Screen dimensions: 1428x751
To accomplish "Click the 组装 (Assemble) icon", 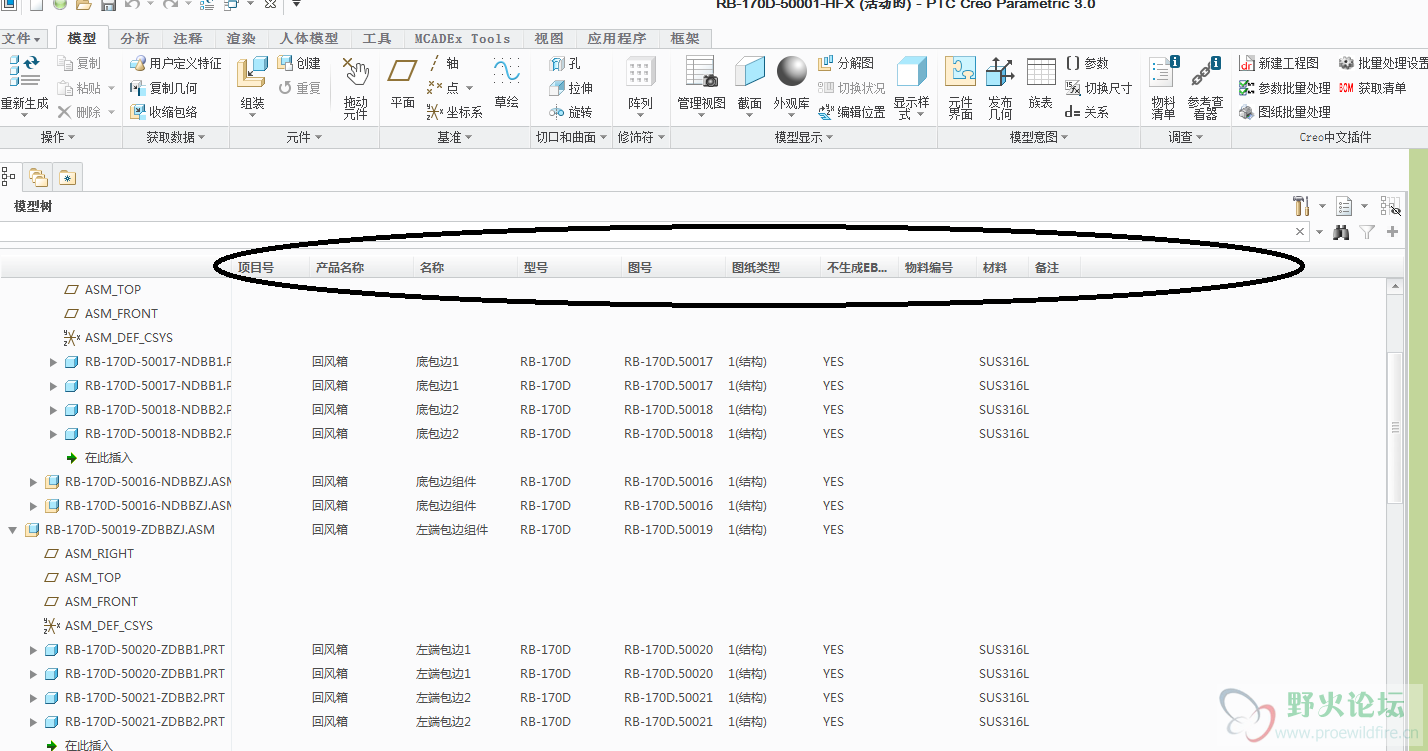I will 252,73.
